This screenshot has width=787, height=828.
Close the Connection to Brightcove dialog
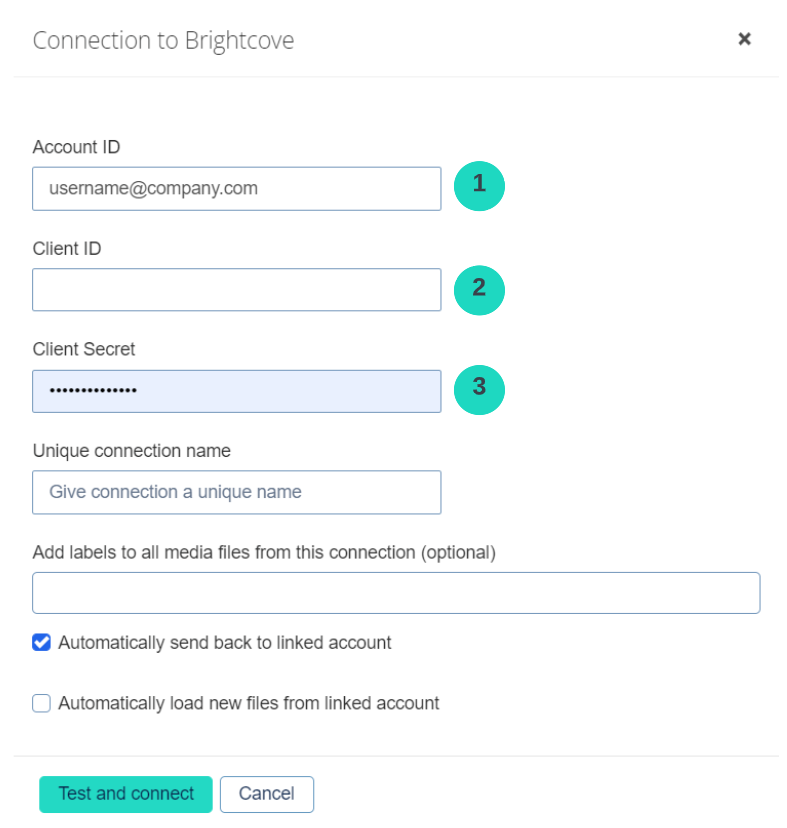click(745, 39)
